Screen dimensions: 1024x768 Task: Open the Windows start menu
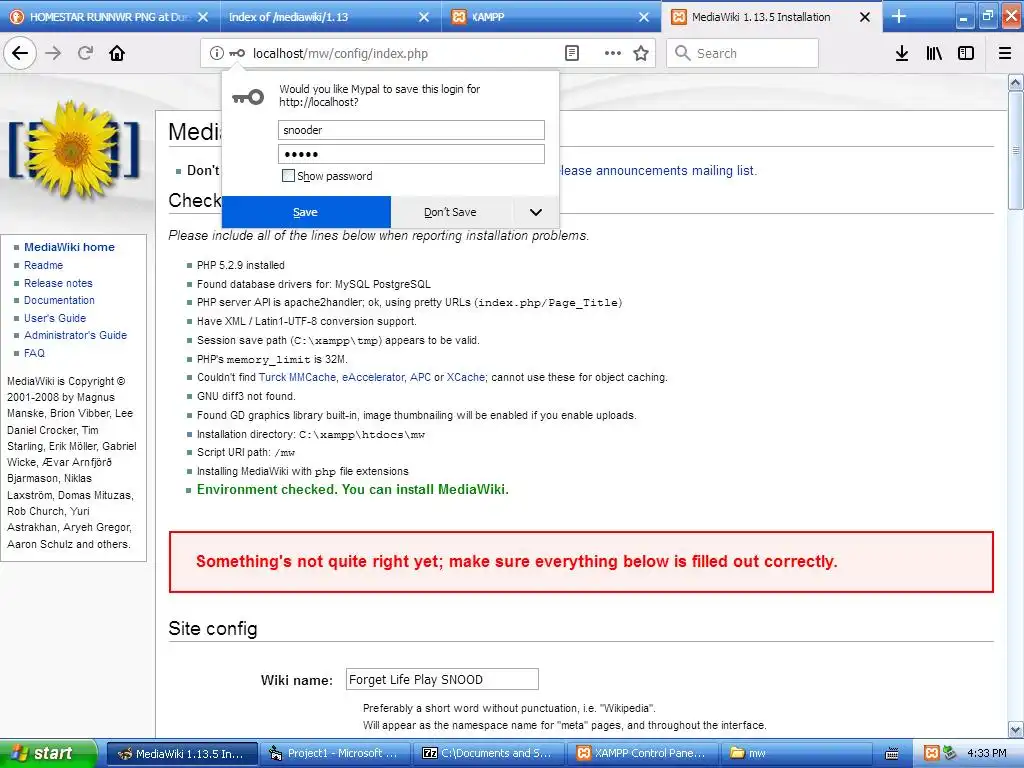[x=48, y=753]
